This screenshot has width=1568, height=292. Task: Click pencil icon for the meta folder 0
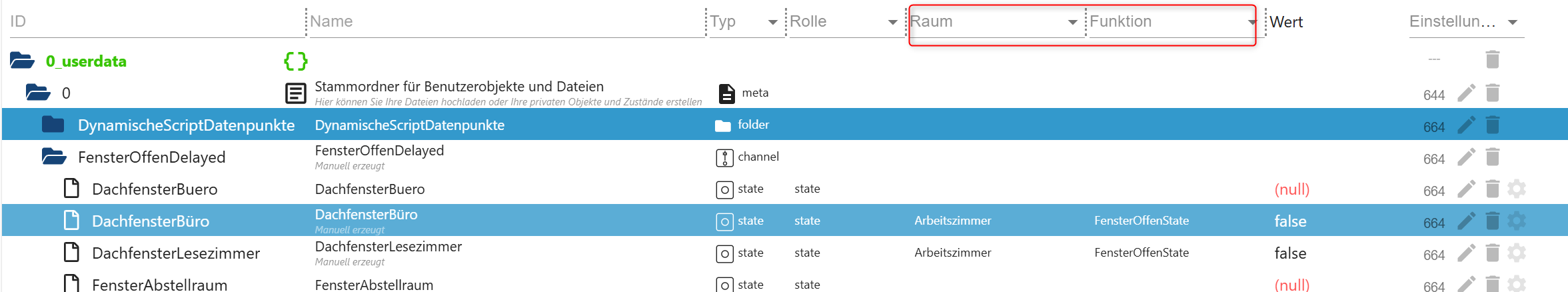1466,93
